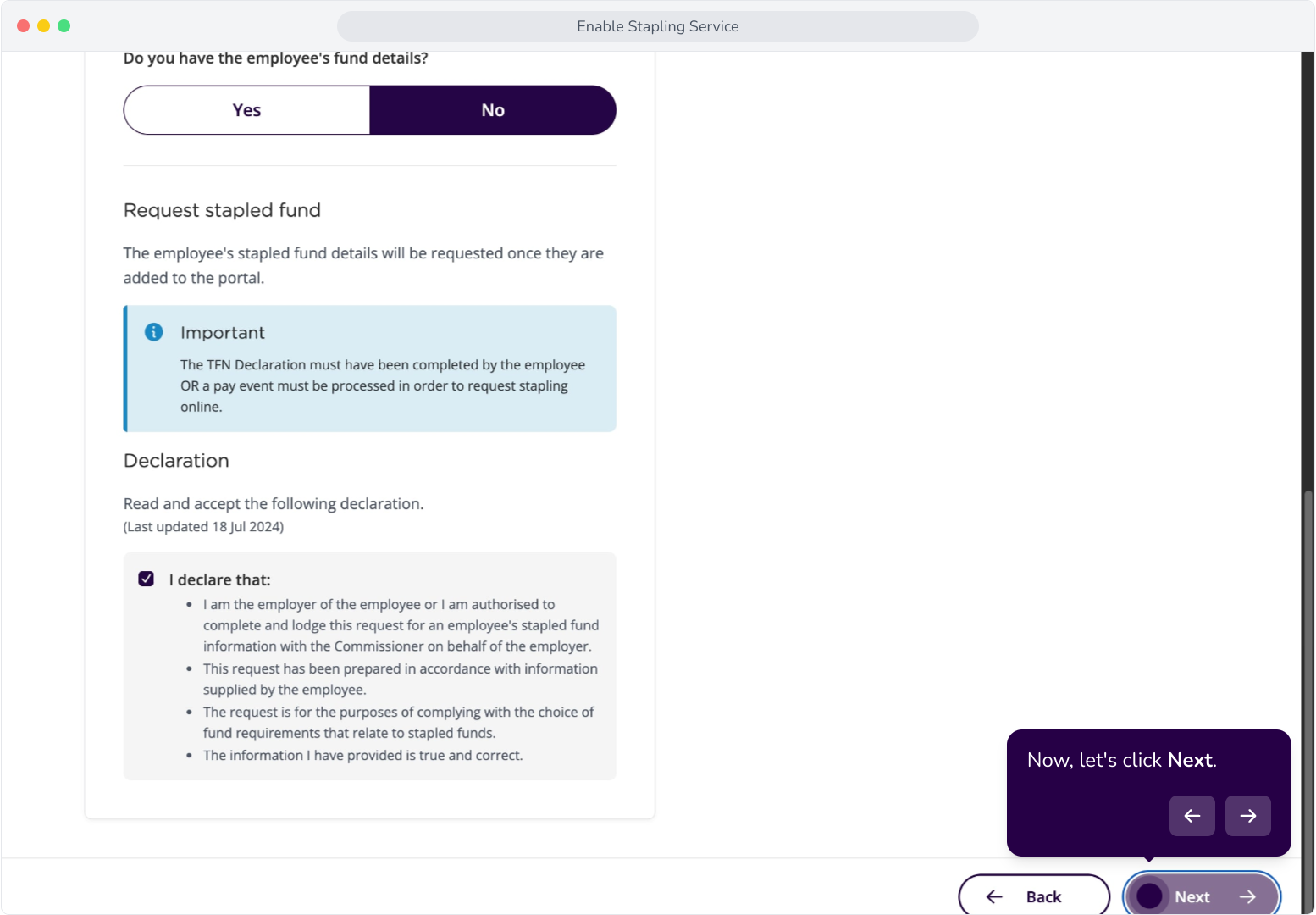This screenshot has width=1316, height=915.
Task: Click the pulsing dot hotspot on Next
Action: [x=1149, y=896]
